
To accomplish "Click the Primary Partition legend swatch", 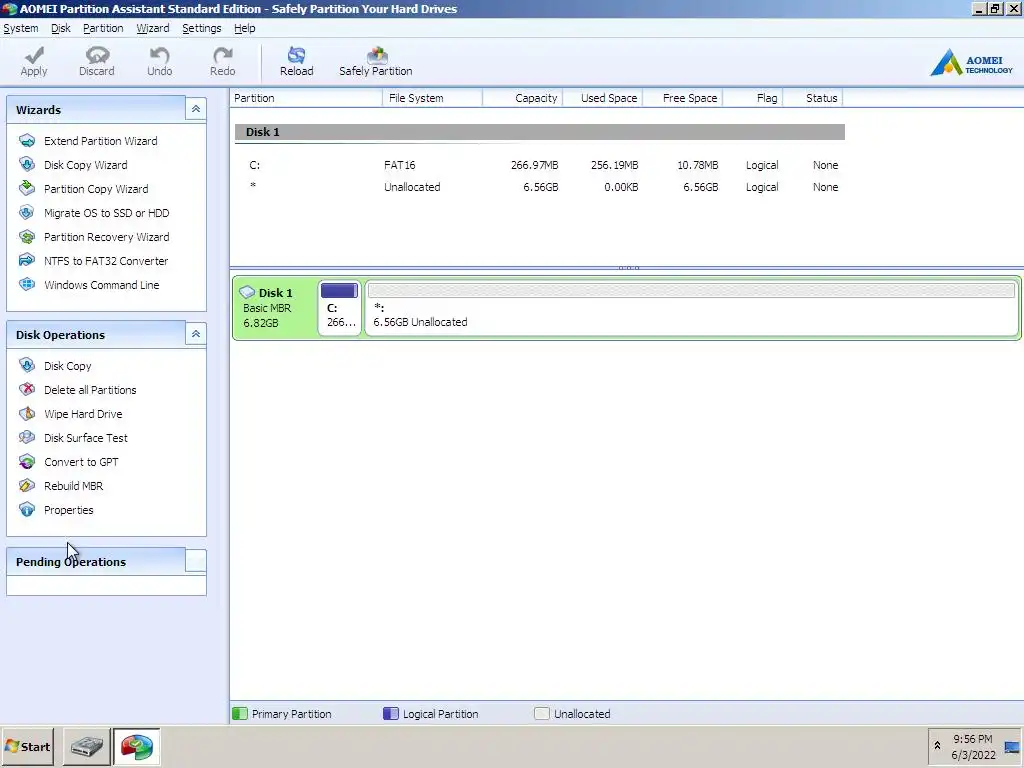I will coord(240,713).
